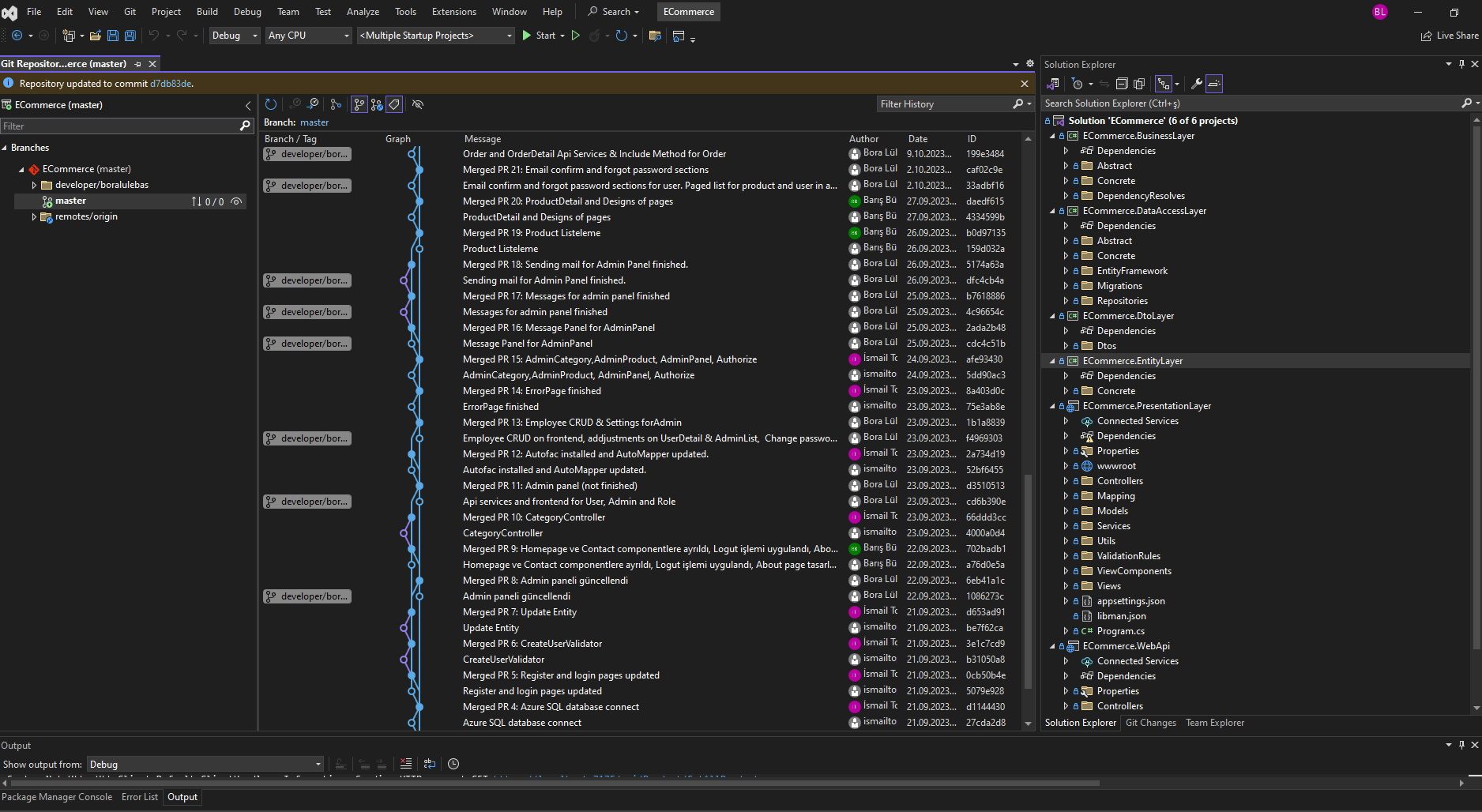Click the Go to Parent commit icon

(x=313, y=104)
